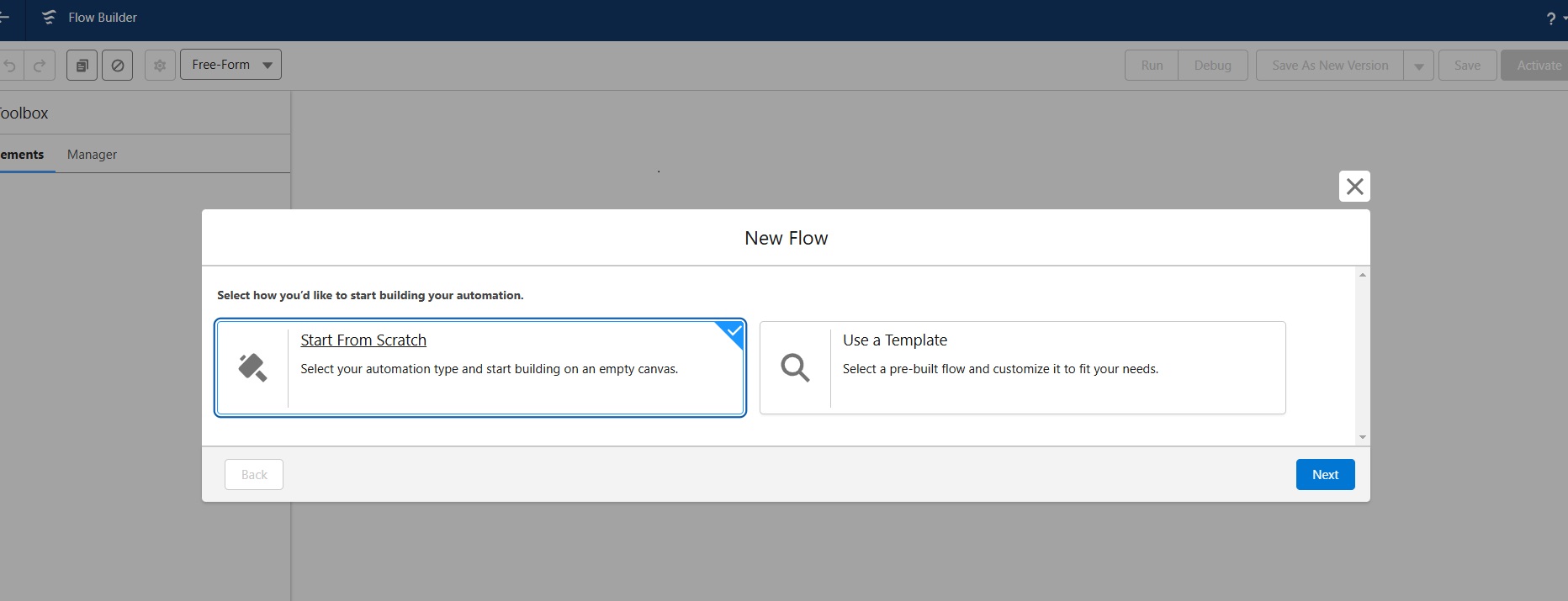This screenshot has width=1568, height=601.
Task: Click the New Flow dialog title
Action: click(786, 238)
